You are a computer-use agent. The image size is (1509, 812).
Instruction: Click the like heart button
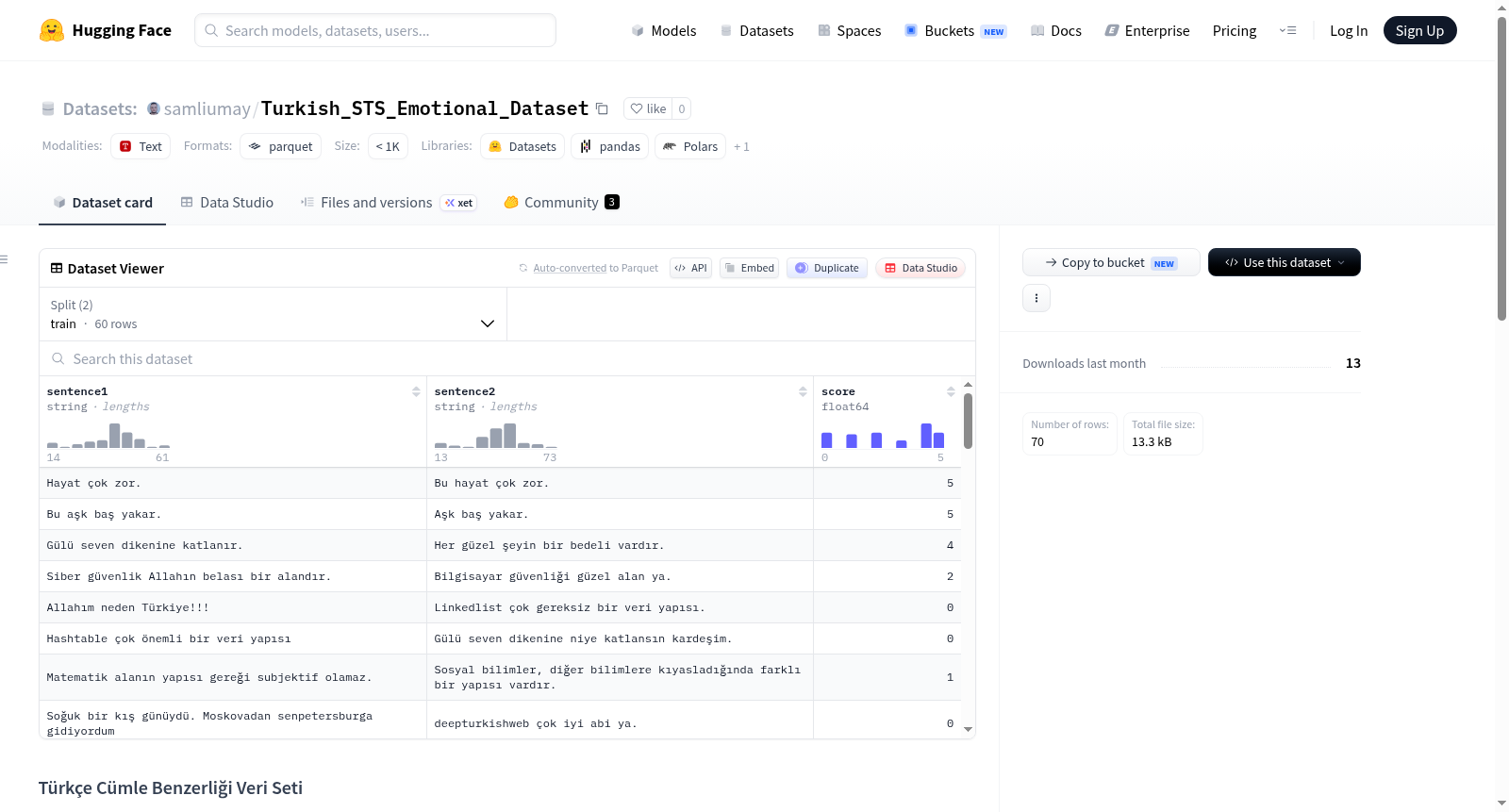click(648, 108)
